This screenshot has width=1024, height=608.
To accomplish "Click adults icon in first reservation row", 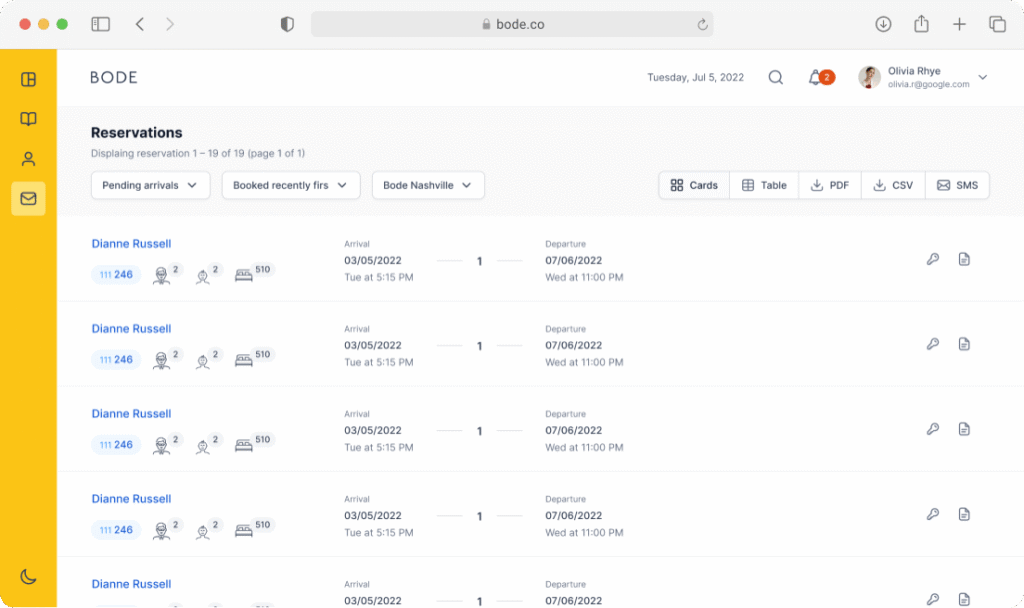I will coord(161,276).
